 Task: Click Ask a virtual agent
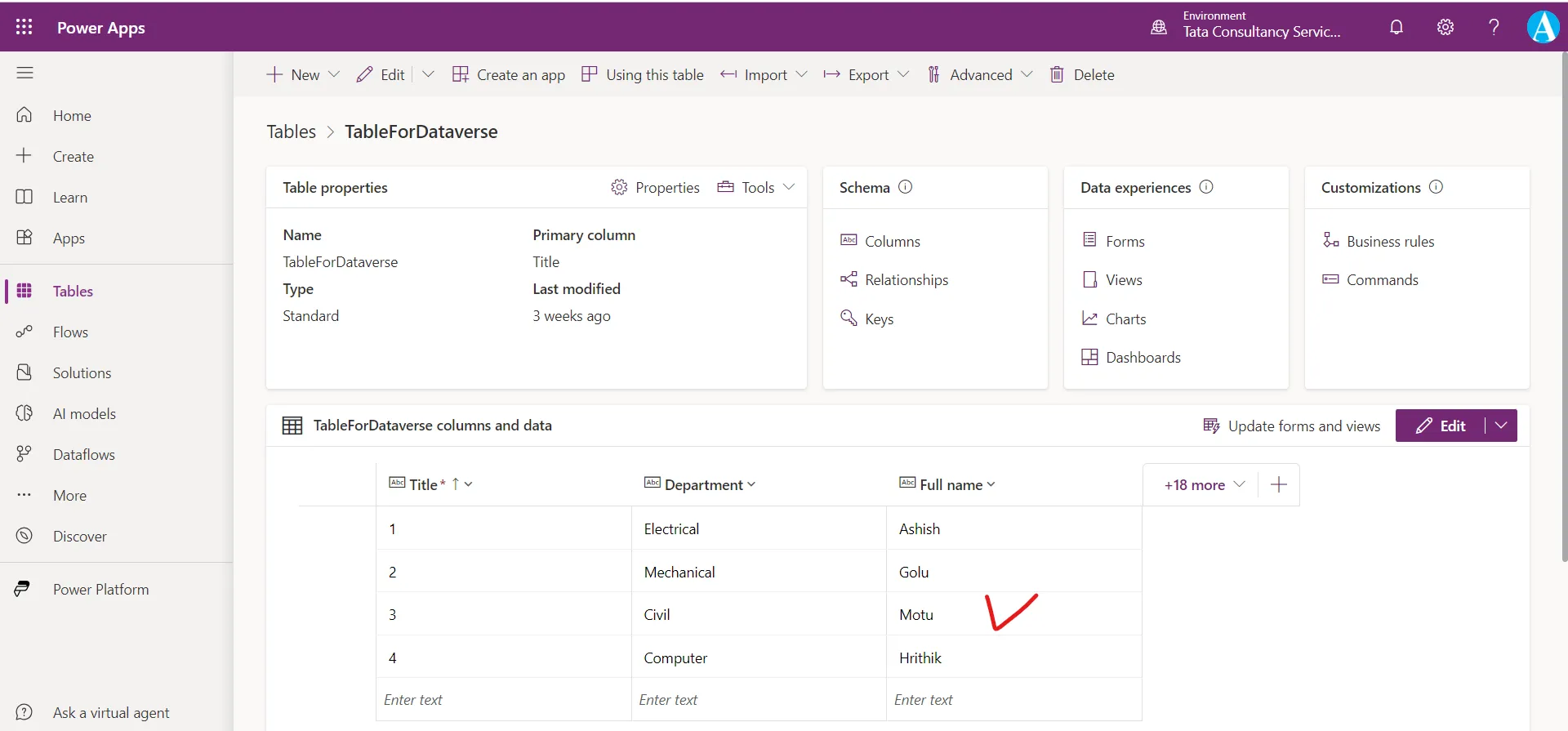(x=117, y=712)
